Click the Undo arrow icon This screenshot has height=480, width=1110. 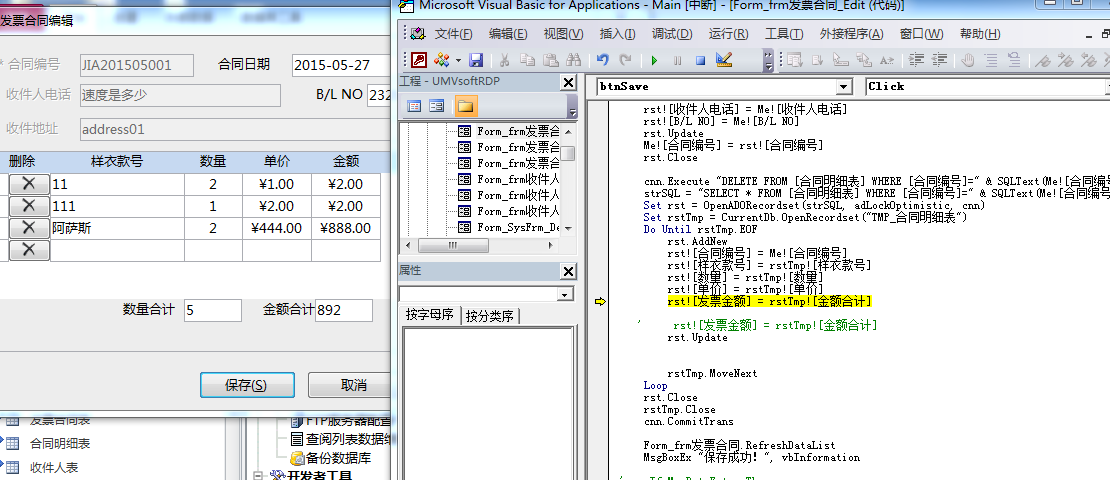tap(603, 61)
